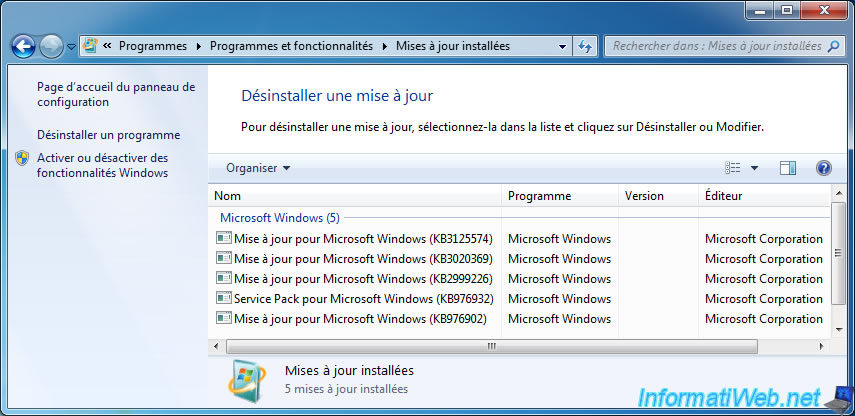Open the Organiser menu
The width and height of the screenshot is (855, 416).
click(258, 168)
